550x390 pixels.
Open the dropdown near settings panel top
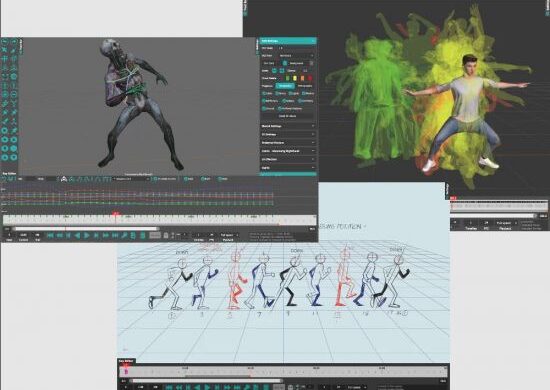pyautogui.click(x=296, y=56)
